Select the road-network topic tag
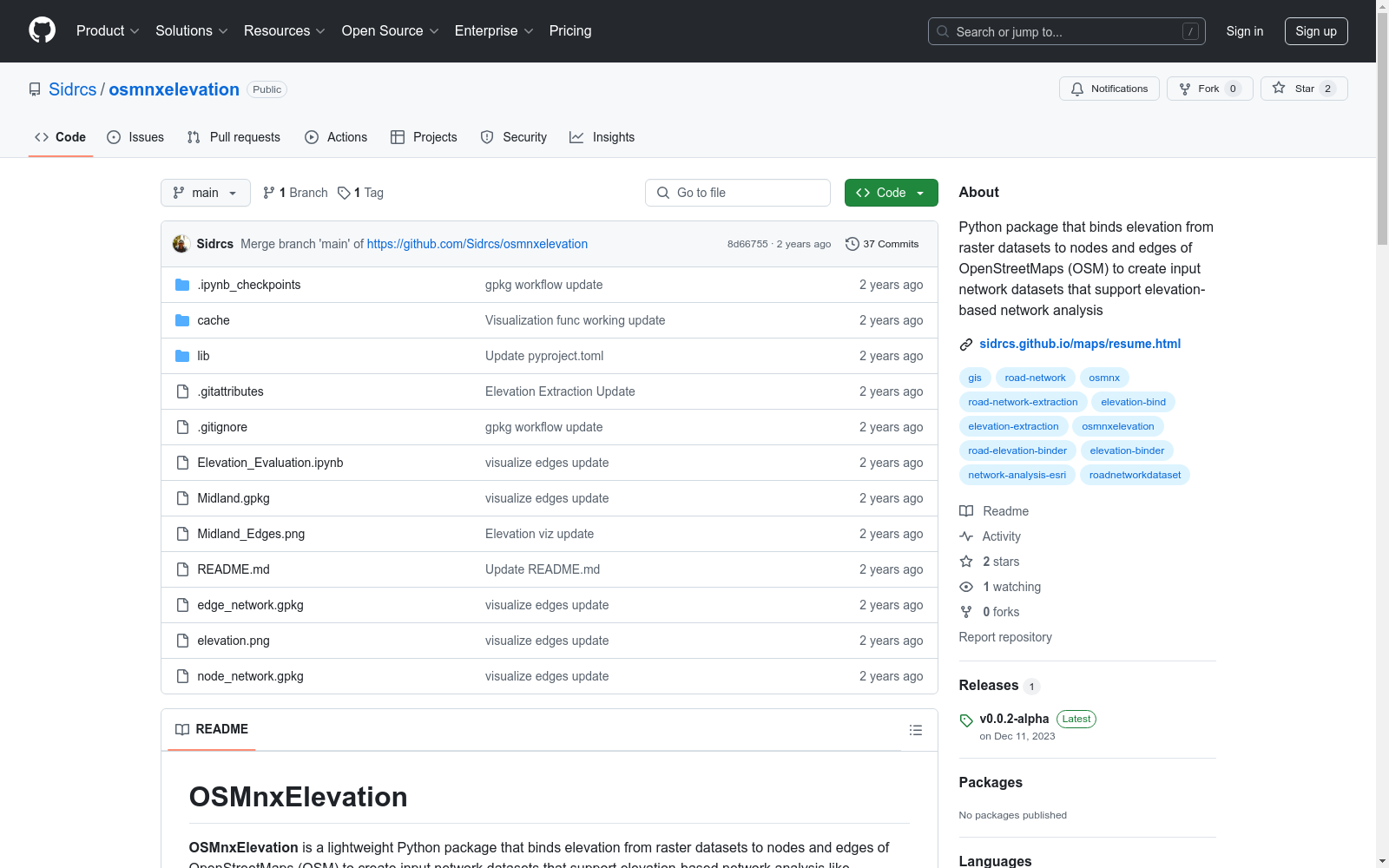1389x868 pixels. (1035, 378)
